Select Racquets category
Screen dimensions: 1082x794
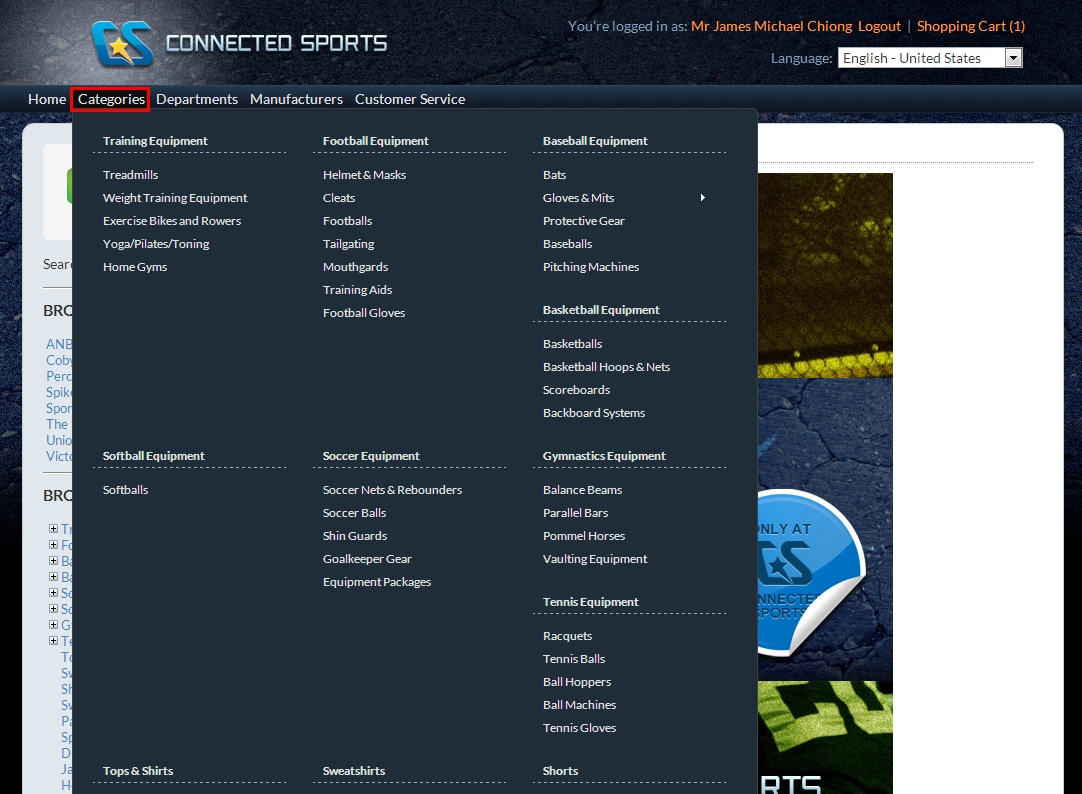[x=567, y=636]
